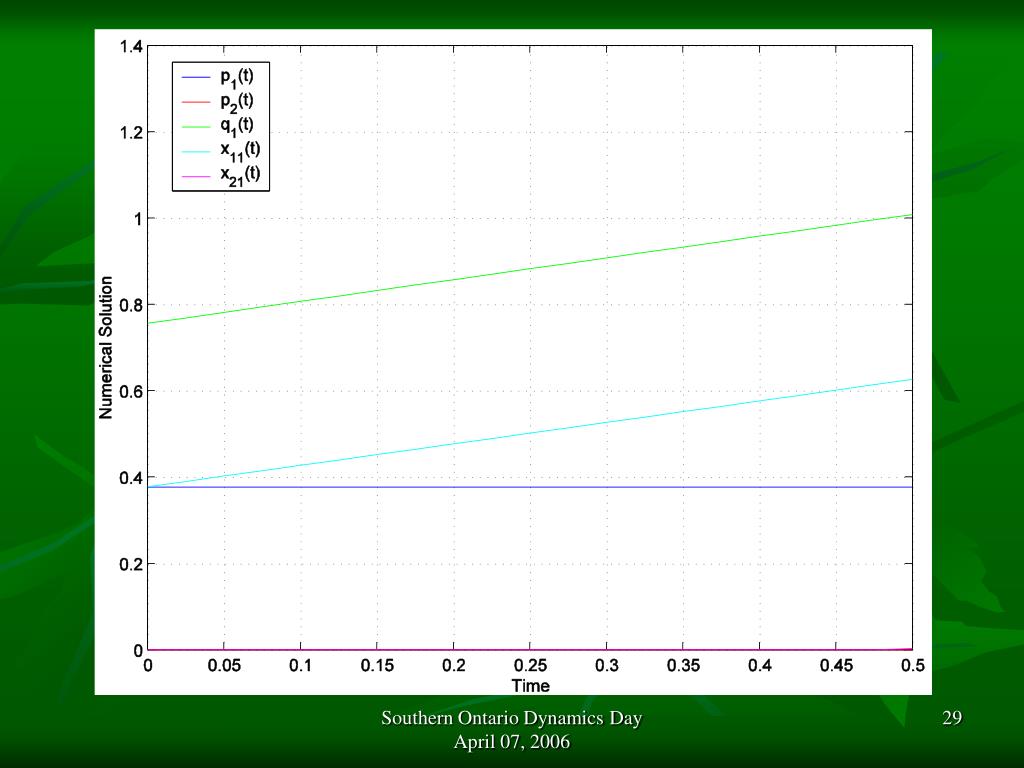Click the green q1(t) curve in the plot
The width and height of the screenshot is (1024, 768).
(x=530, y=269)
